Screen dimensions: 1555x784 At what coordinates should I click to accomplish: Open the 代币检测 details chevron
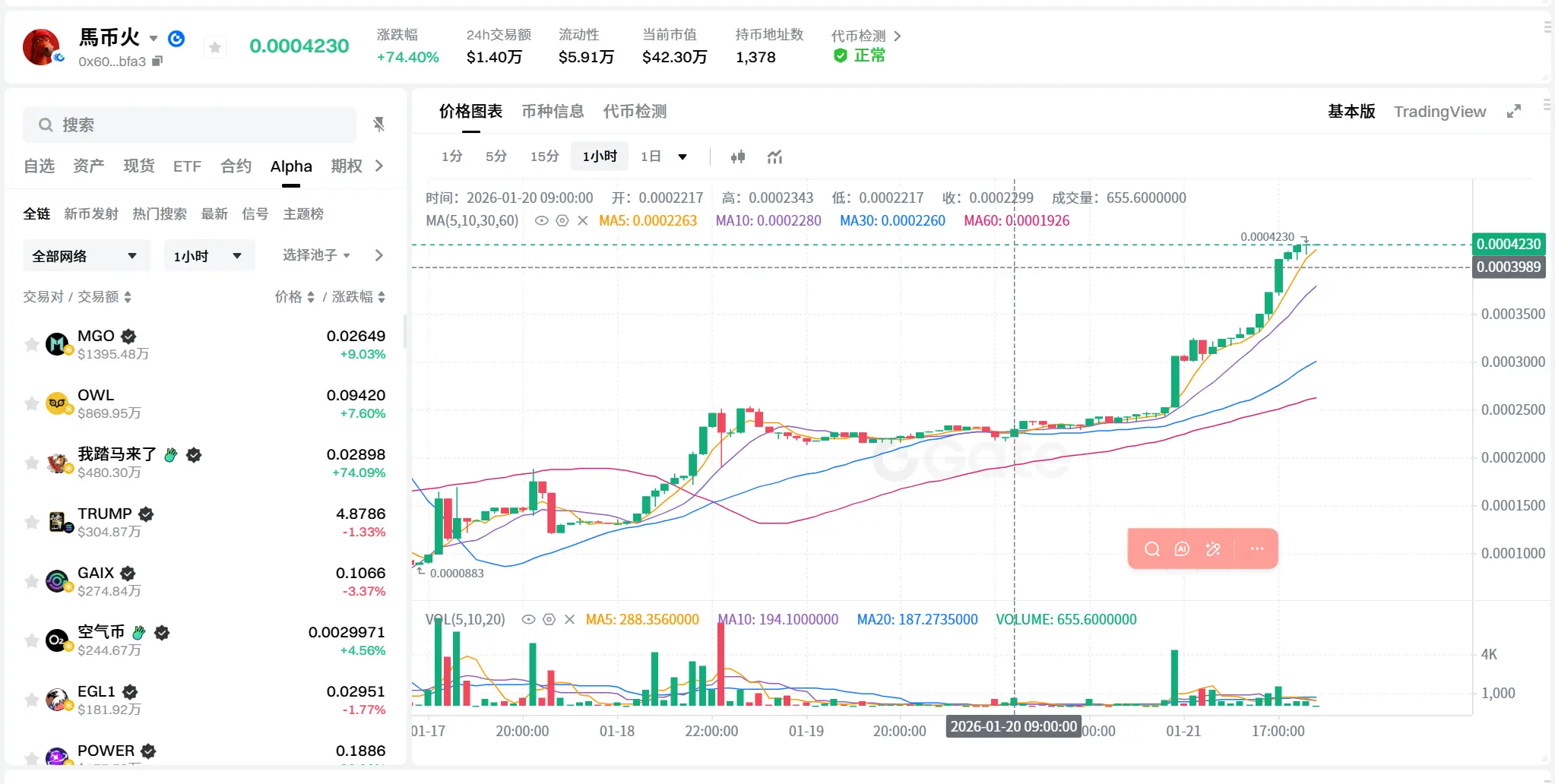pyautogui.click(x=898, y=36)
